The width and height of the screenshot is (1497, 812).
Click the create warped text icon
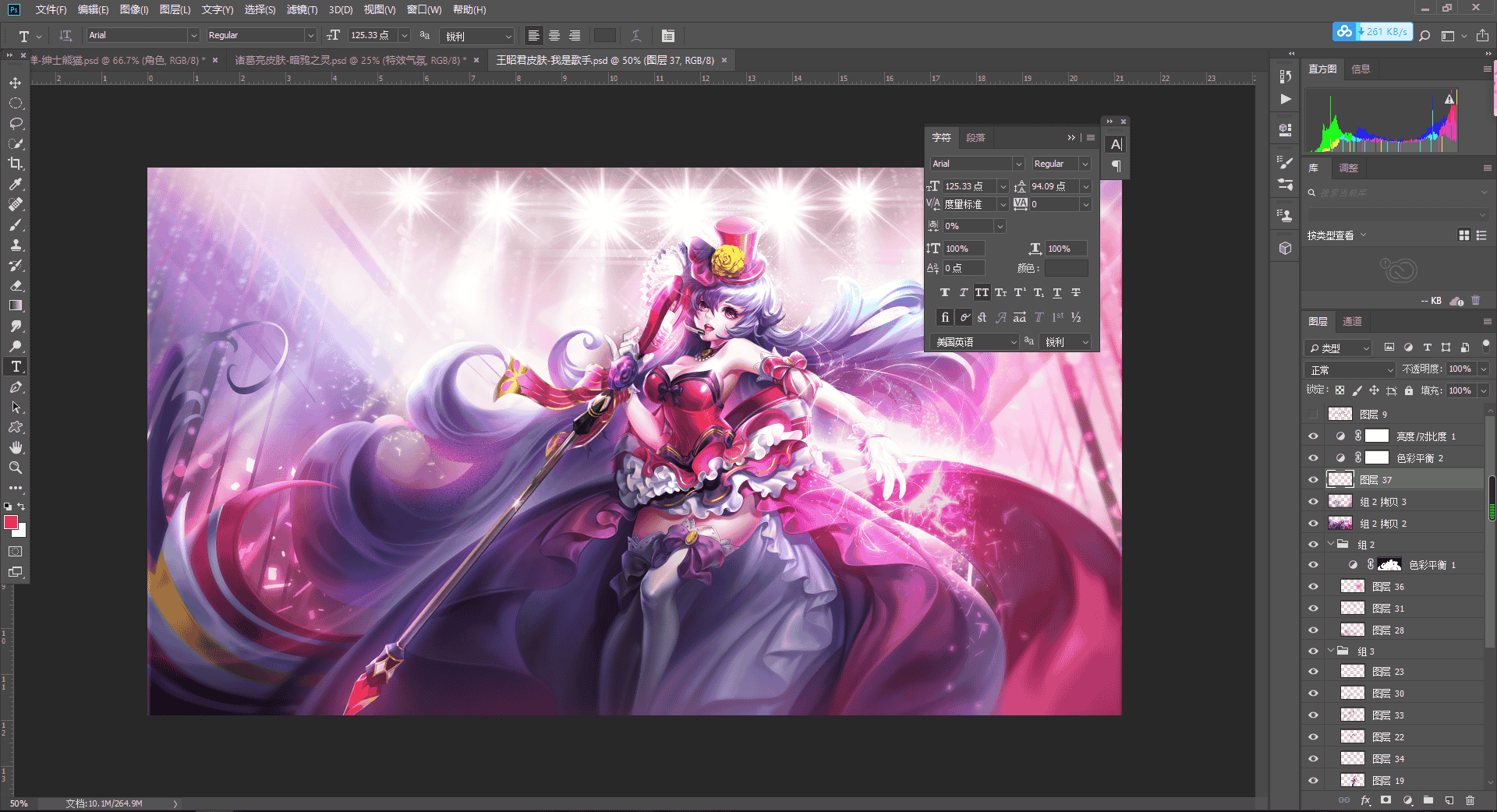pos(636,36)
